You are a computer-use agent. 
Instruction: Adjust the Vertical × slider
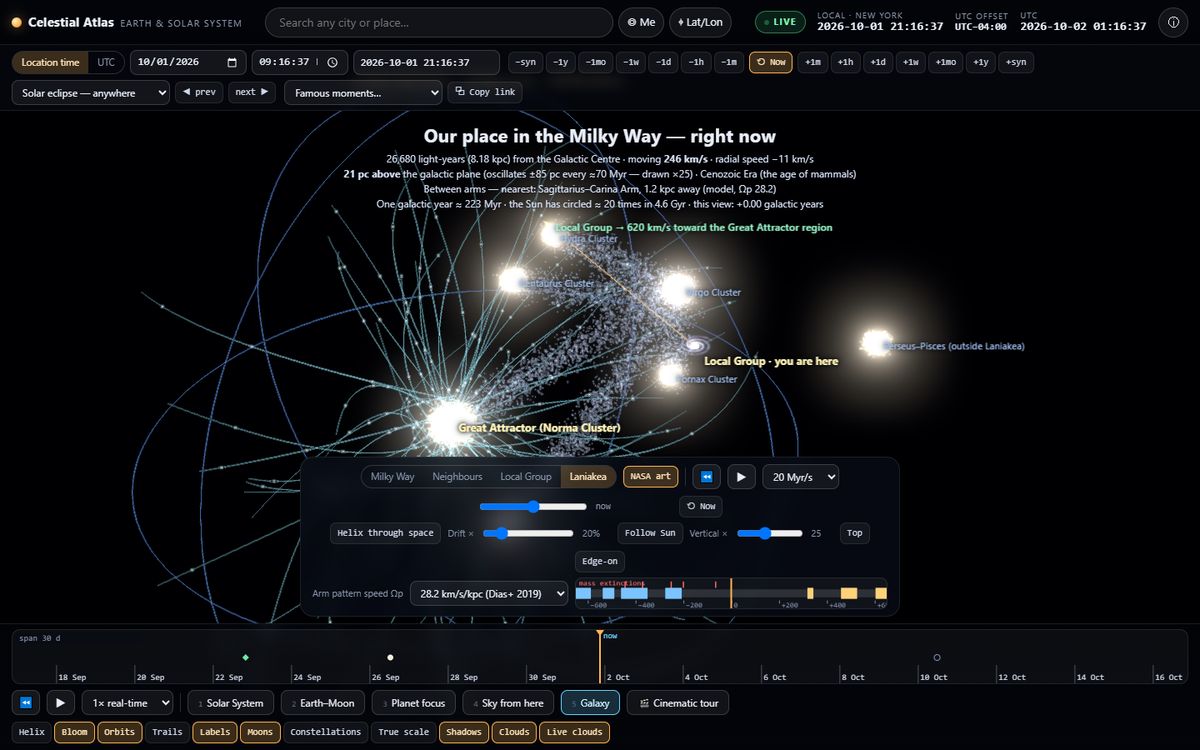770,533
